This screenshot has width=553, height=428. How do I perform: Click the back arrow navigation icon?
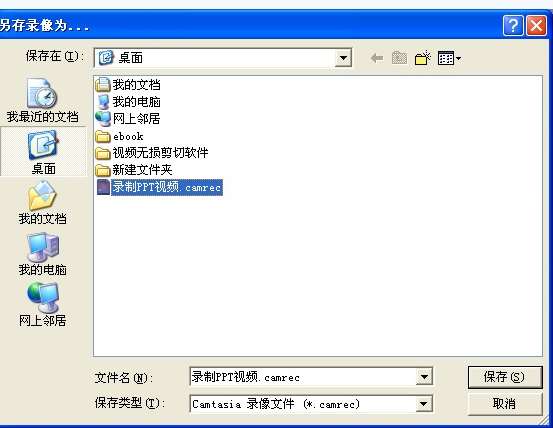click(x=377, y=57)
